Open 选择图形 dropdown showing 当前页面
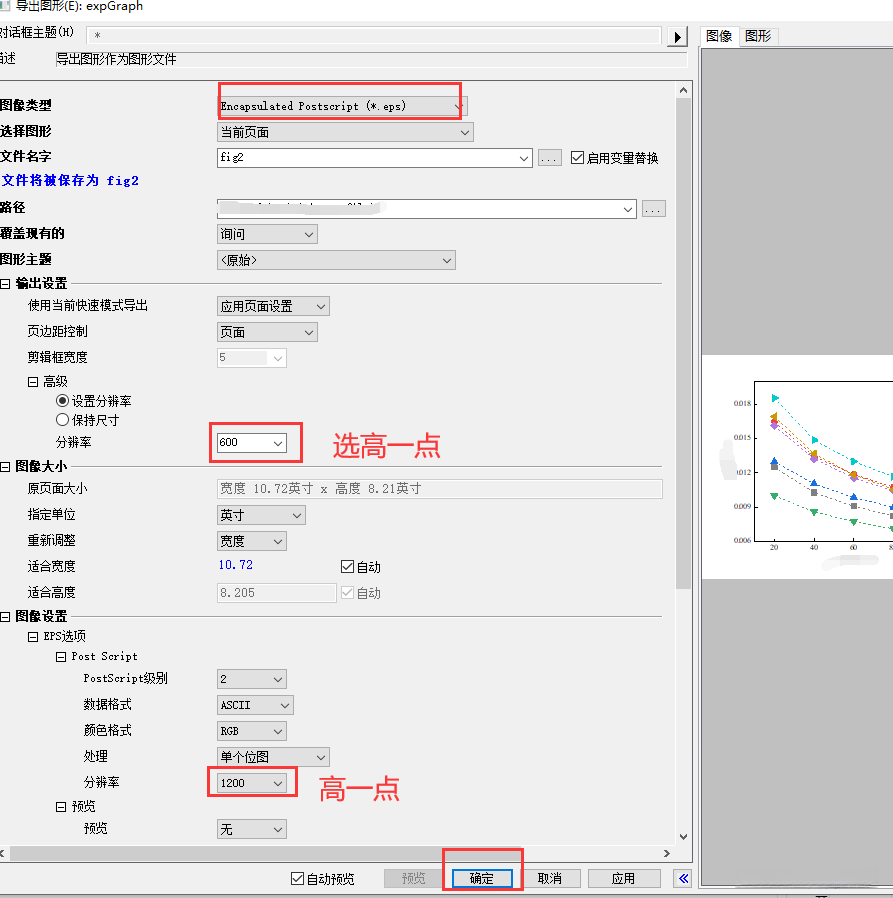Viewport: 893px width, 898px height. coord(345,132)
